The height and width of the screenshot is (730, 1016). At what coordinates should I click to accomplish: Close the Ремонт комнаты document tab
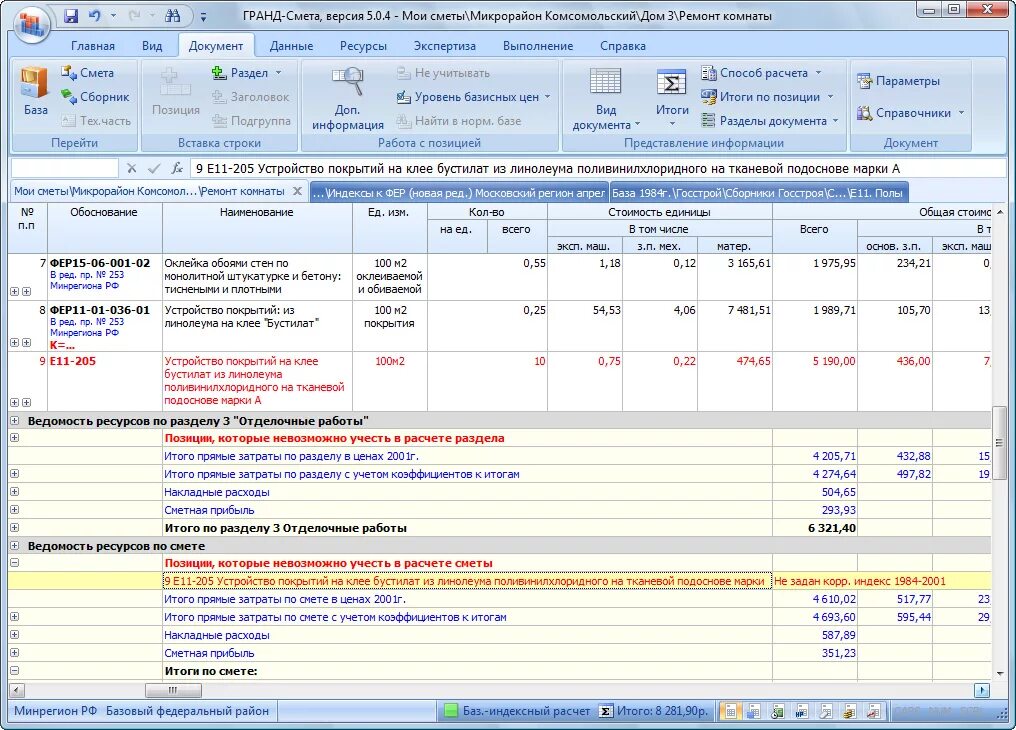(297, 191)
